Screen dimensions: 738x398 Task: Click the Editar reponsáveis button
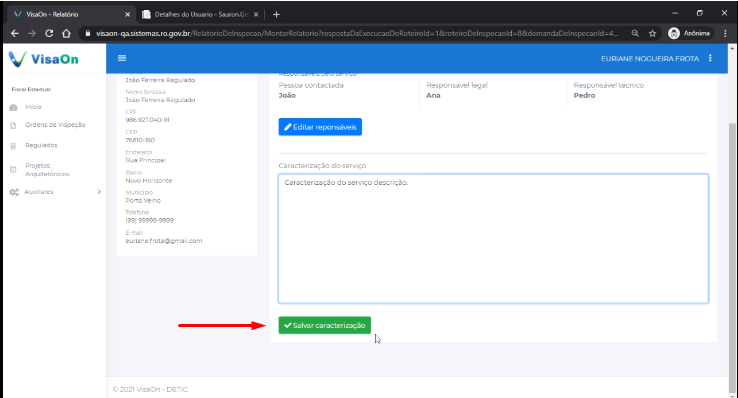tap(320, 127)
